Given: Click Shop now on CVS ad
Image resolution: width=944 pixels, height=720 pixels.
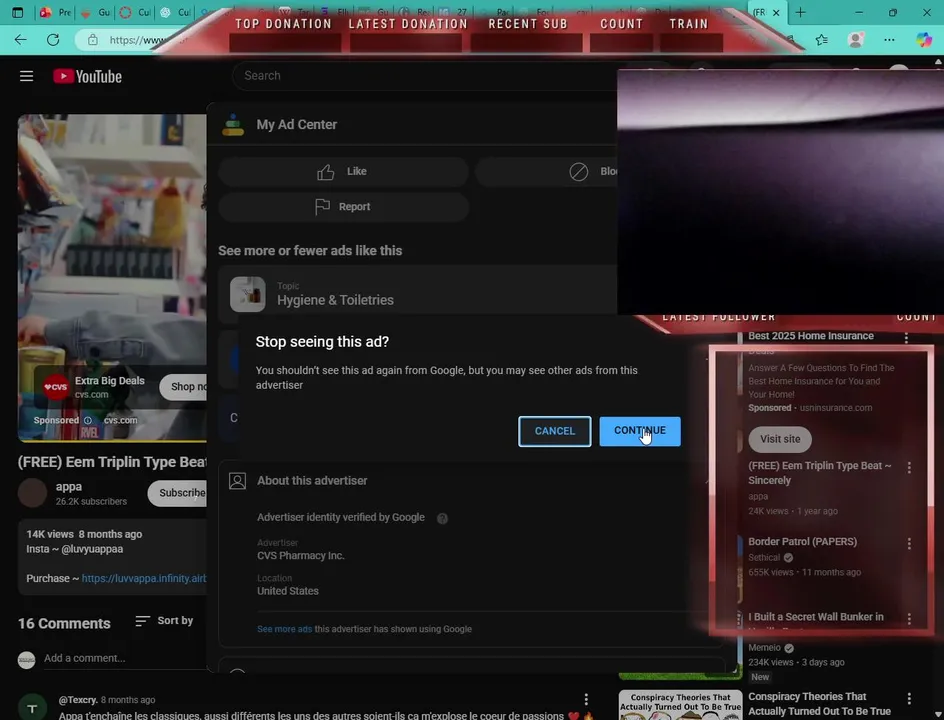Looking at the screenshot, I should 184,386.
